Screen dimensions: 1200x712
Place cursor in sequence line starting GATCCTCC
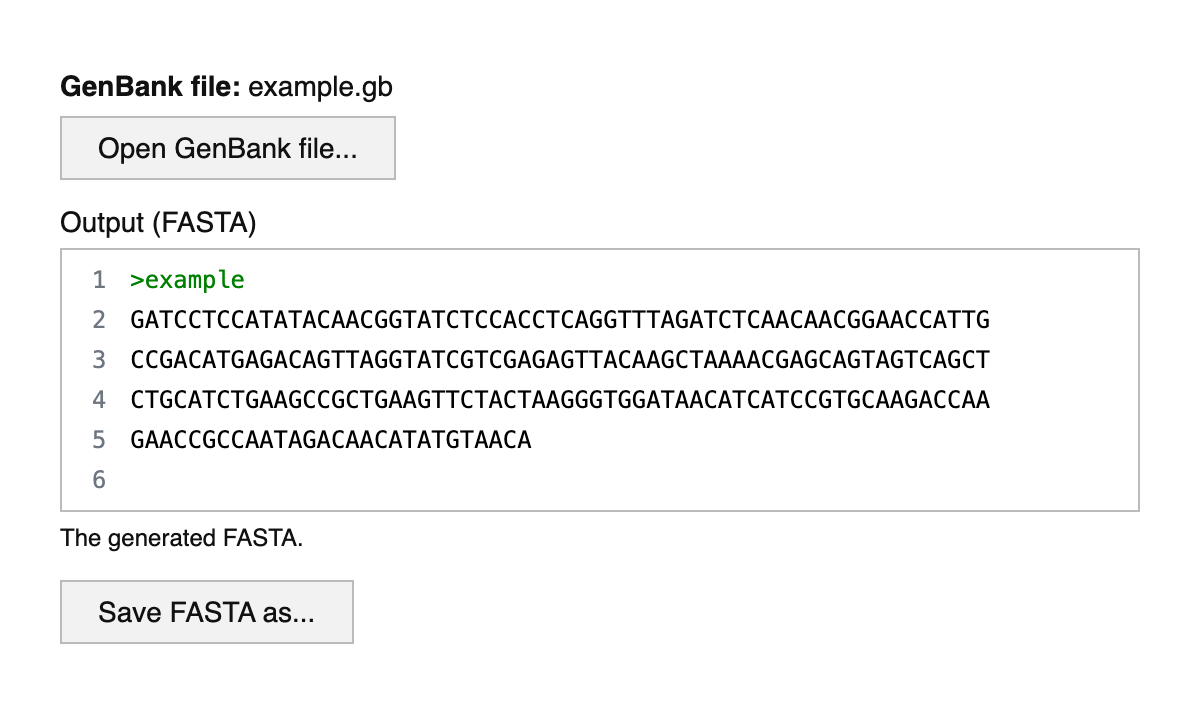(x=560, y=320)
